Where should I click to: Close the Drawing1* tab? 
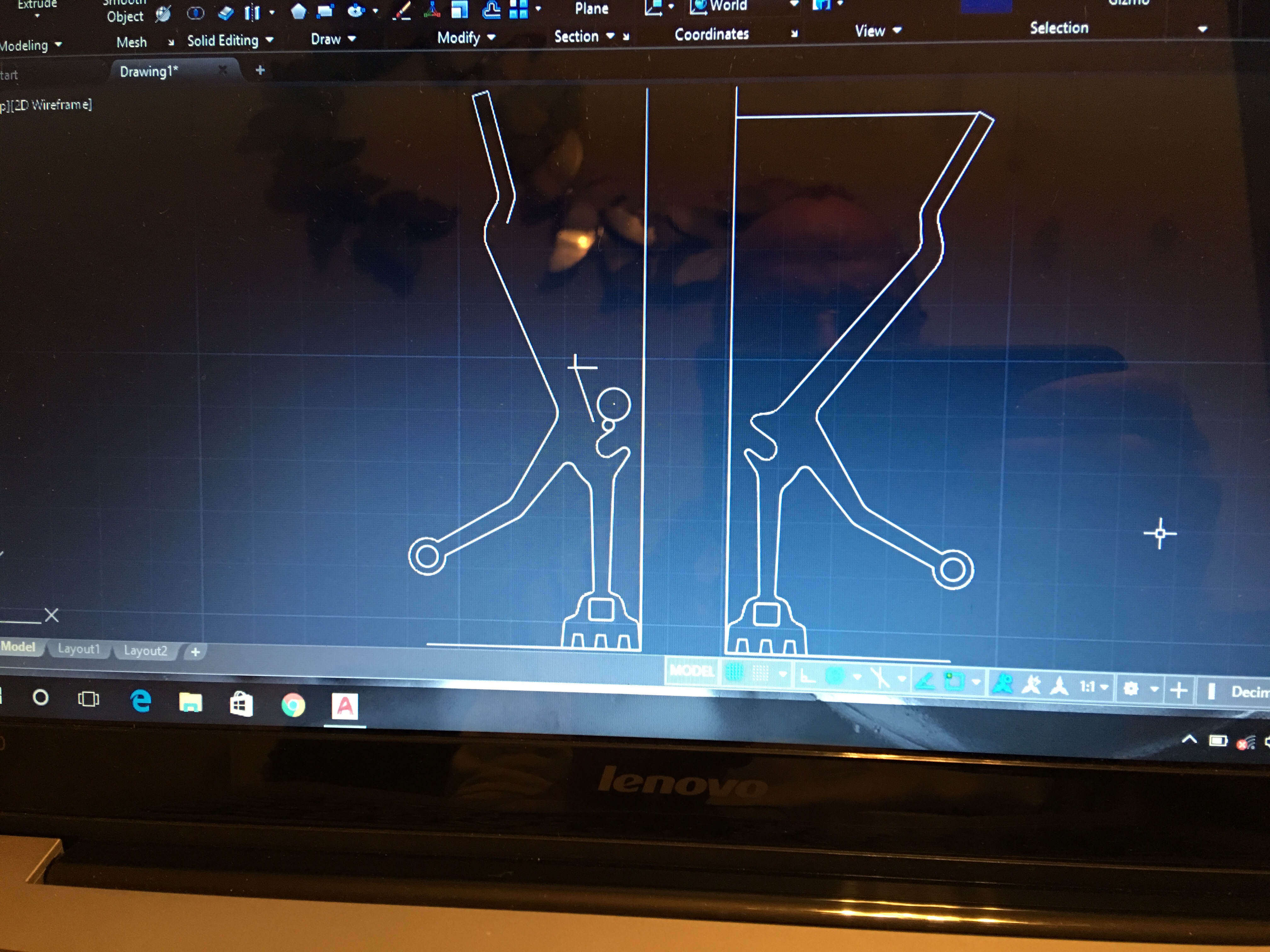pos(223,70)
